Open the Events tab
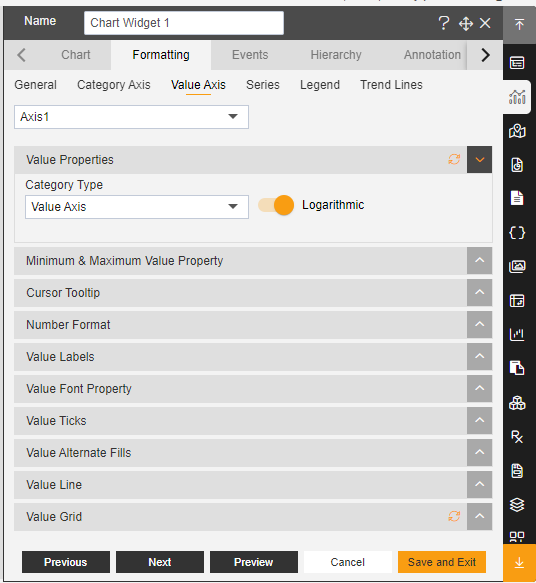This screenshot has width=536, height=583. [250, 55]
